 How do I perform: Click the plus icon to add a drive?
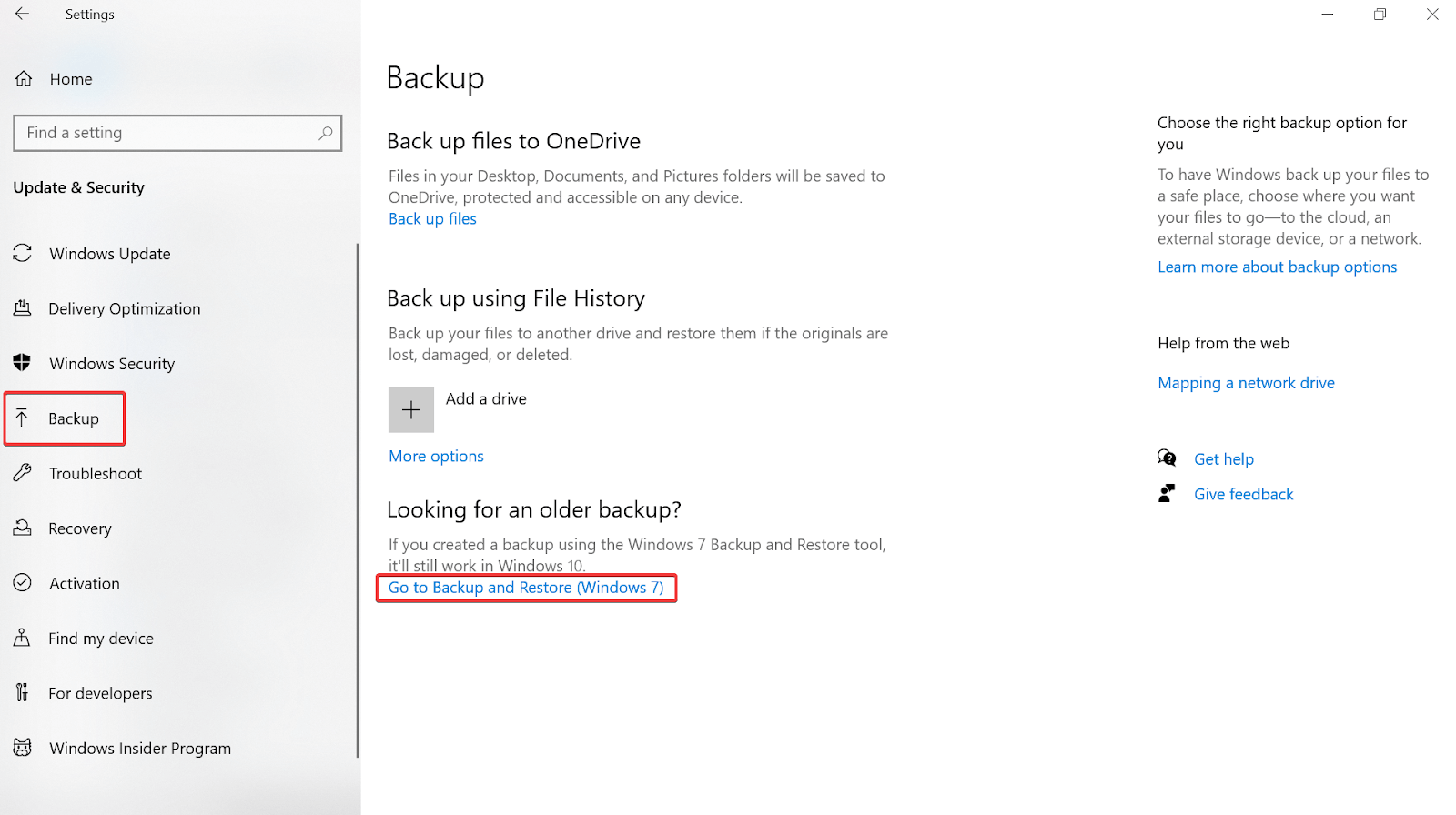click(411, 409)
